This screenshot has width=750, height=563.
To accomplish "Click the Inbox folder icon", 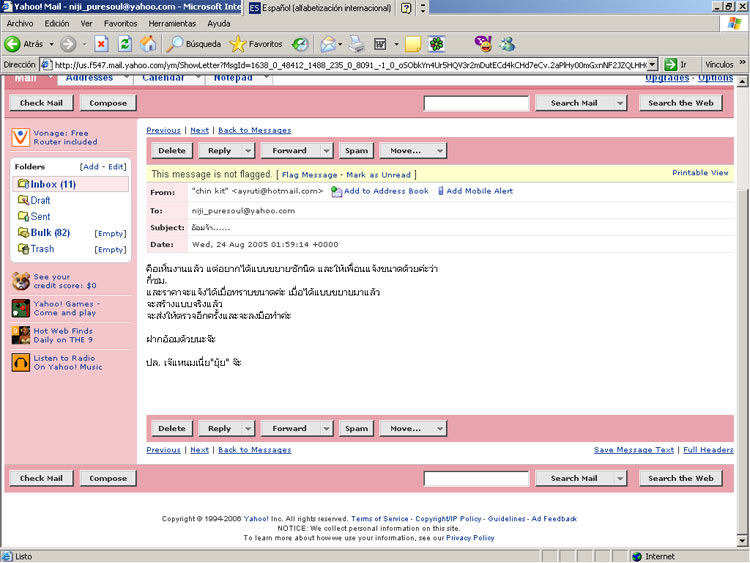I will tap(23, 184).
